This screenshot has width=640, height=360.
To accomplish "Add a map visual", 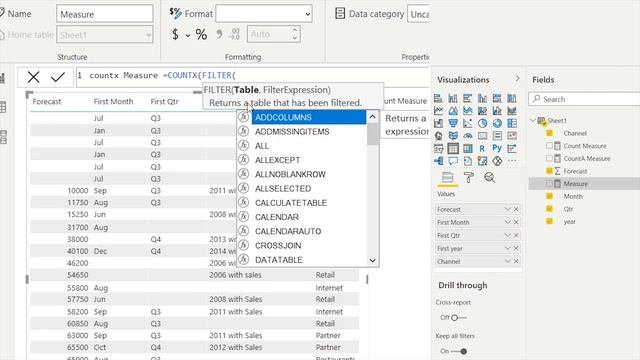I will tap(438, 136).
